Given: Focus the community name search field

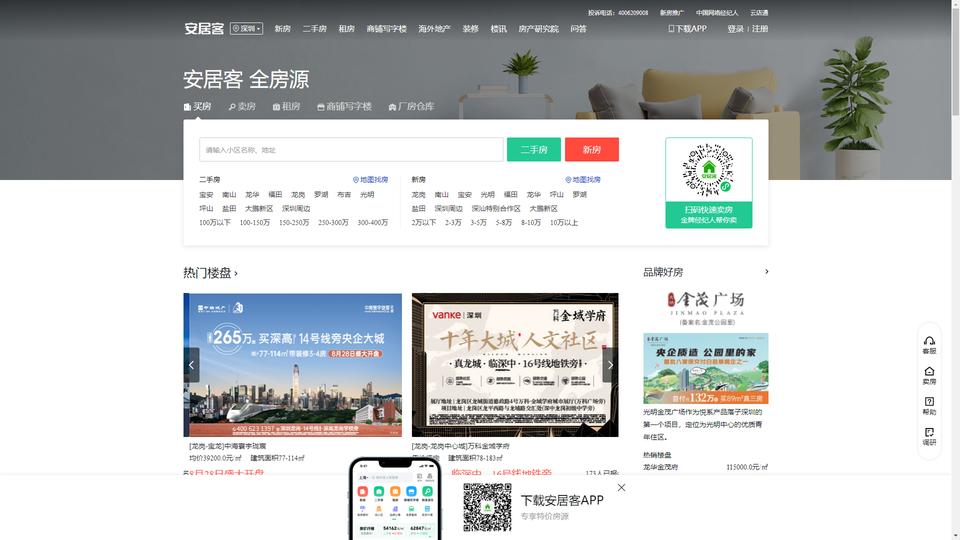Looking at the screenshot, I should [x=351, y=149].
